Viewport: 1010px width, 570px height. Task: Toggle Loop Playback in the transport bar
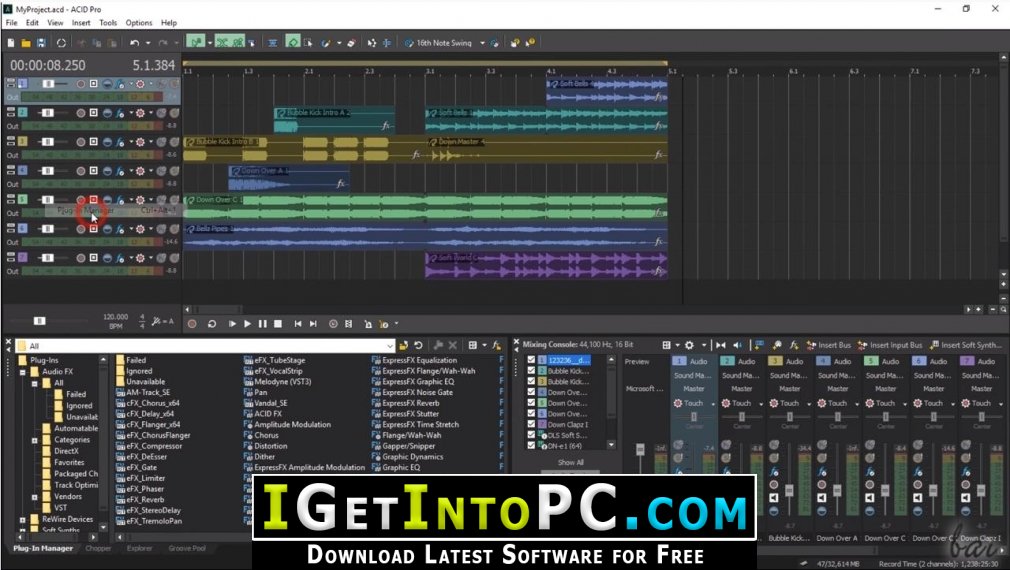click(212, 324)
